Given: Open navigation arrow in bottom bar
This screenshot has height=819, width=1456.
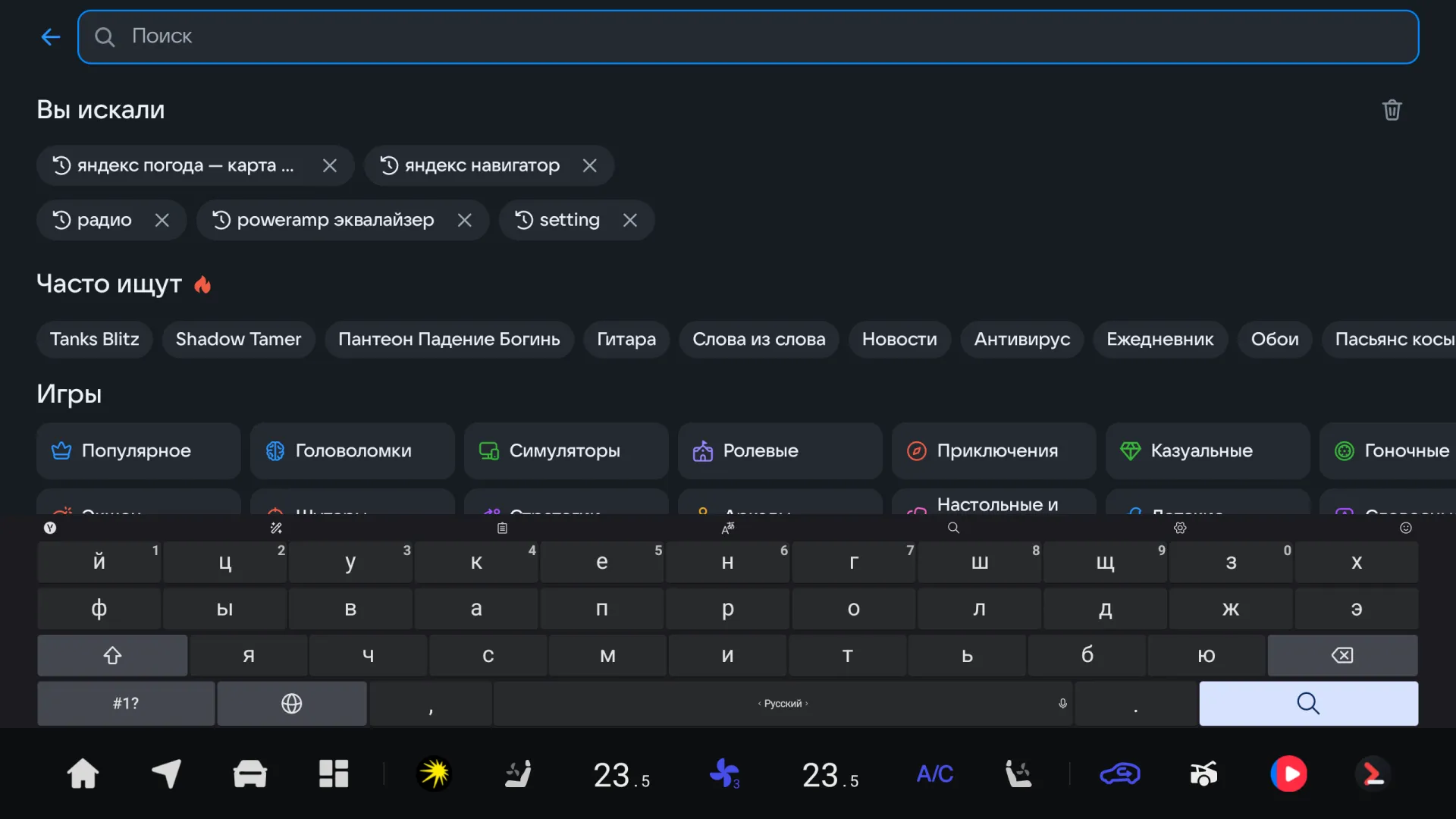Looking at the screenshot, I should point(166,774).
